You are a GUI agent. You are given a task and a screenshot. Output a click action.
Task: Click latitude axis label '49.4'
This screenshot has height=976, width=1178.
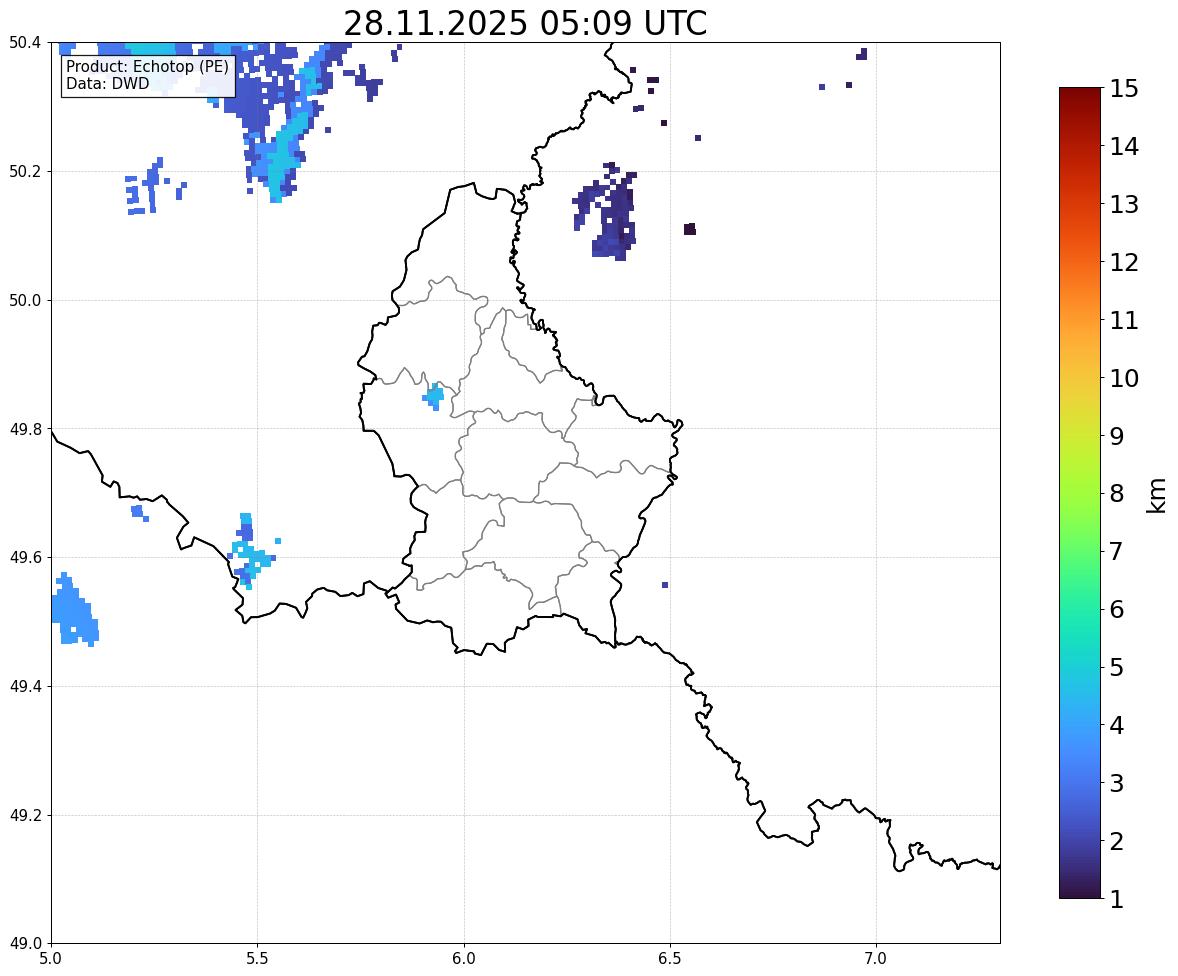(25, 686)
